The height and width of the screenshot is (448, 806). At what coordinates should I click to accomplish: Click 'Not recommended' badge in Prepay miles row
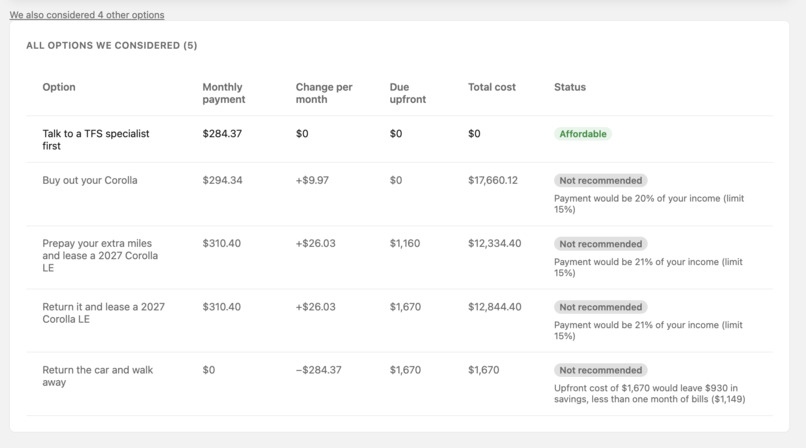(600, 244)
